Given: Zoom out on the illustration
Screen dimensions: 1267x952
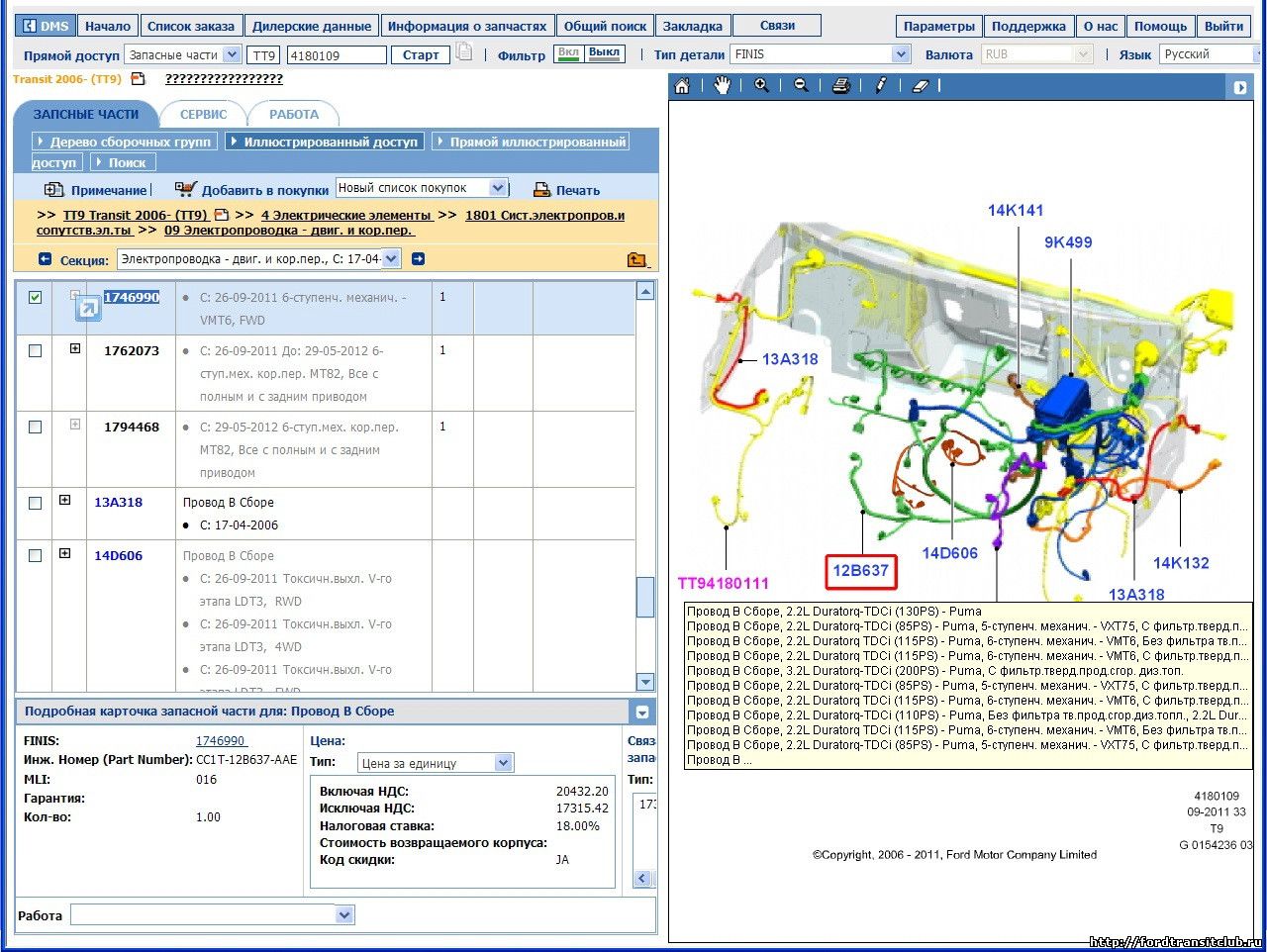Looking at the screenshot, I should click(x=801, y=86).
